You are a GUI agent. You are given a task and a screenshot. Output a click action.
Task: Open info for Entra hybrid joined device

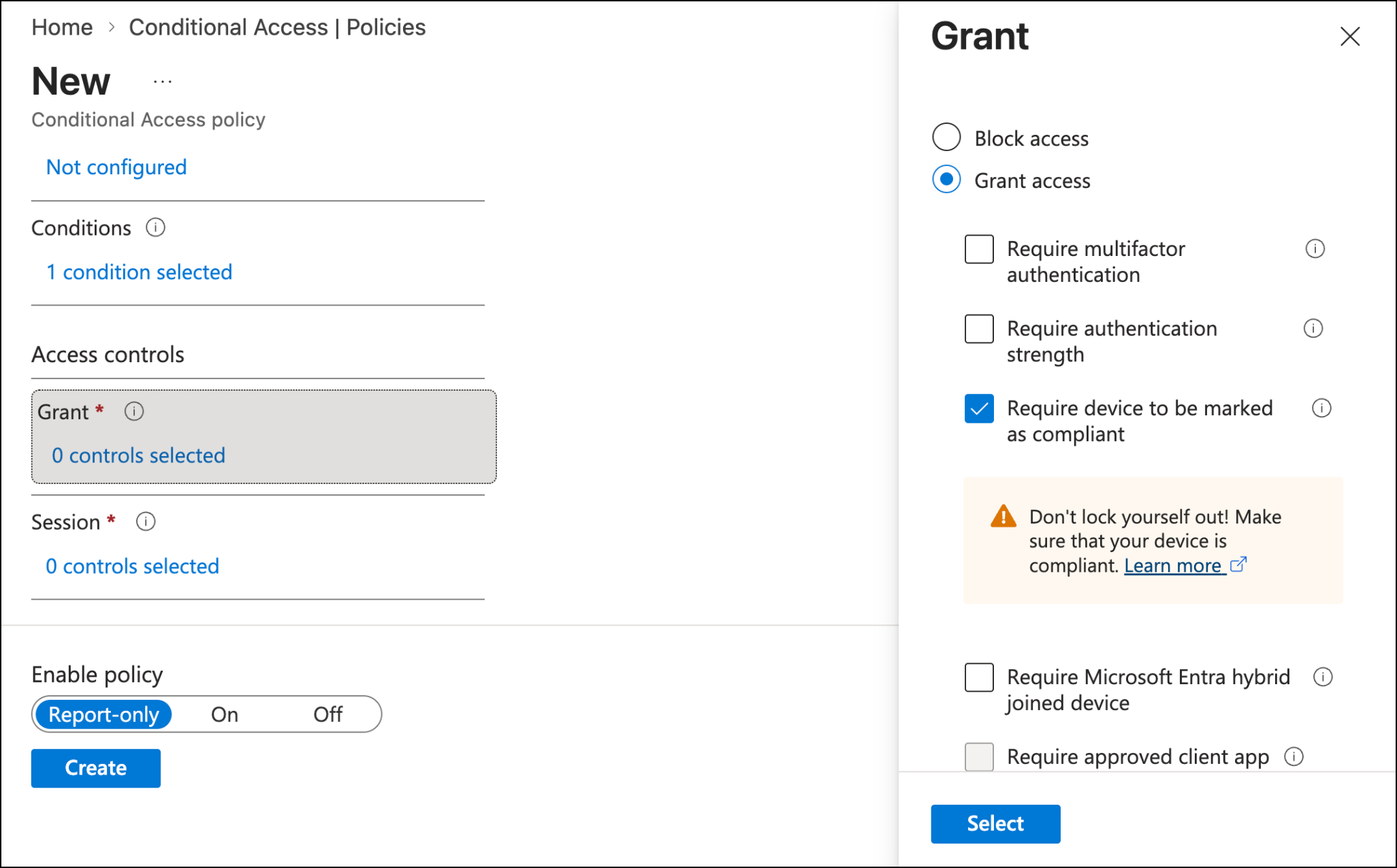[x=1323, y=677]
